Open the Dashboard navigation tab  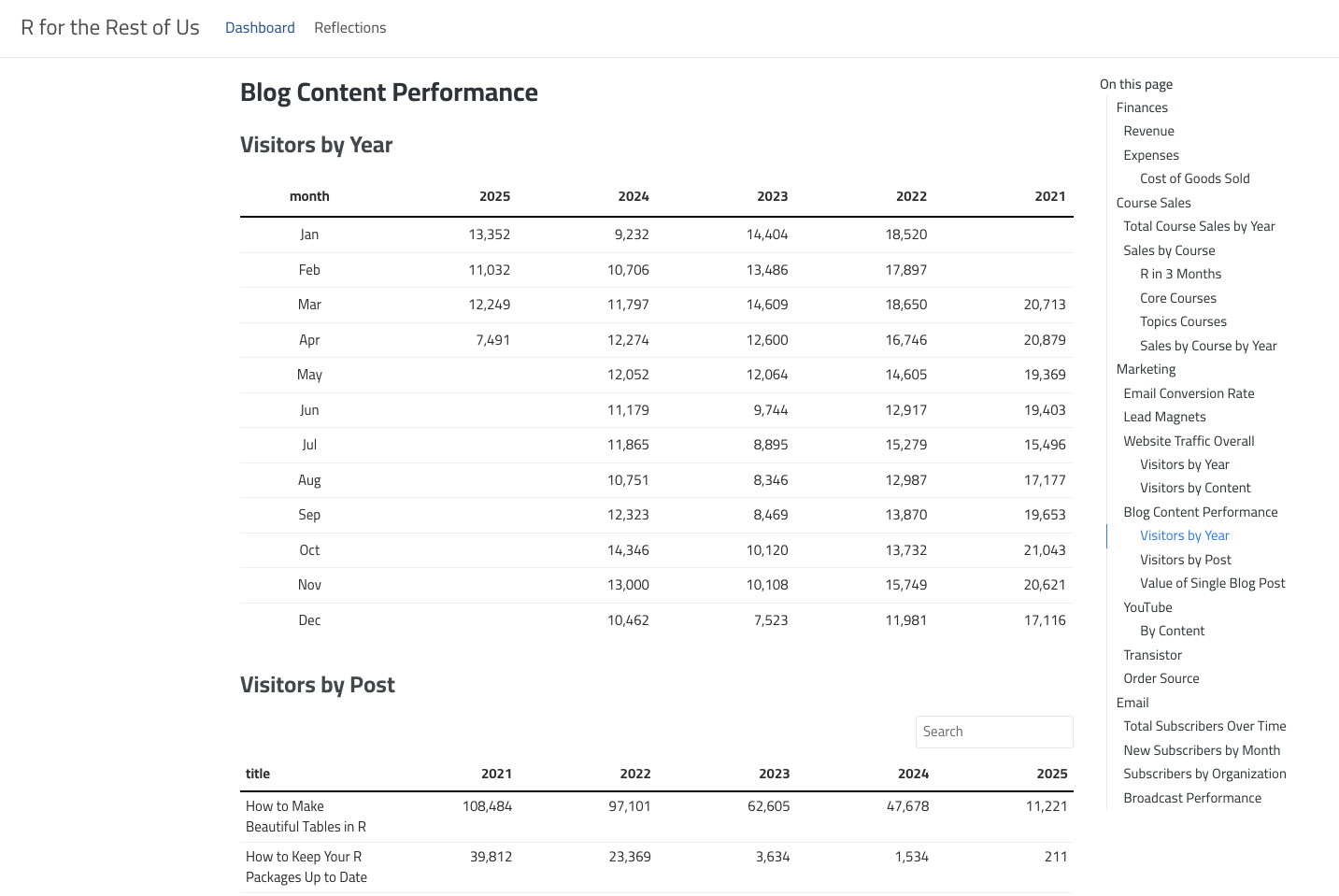pos(260,28)
